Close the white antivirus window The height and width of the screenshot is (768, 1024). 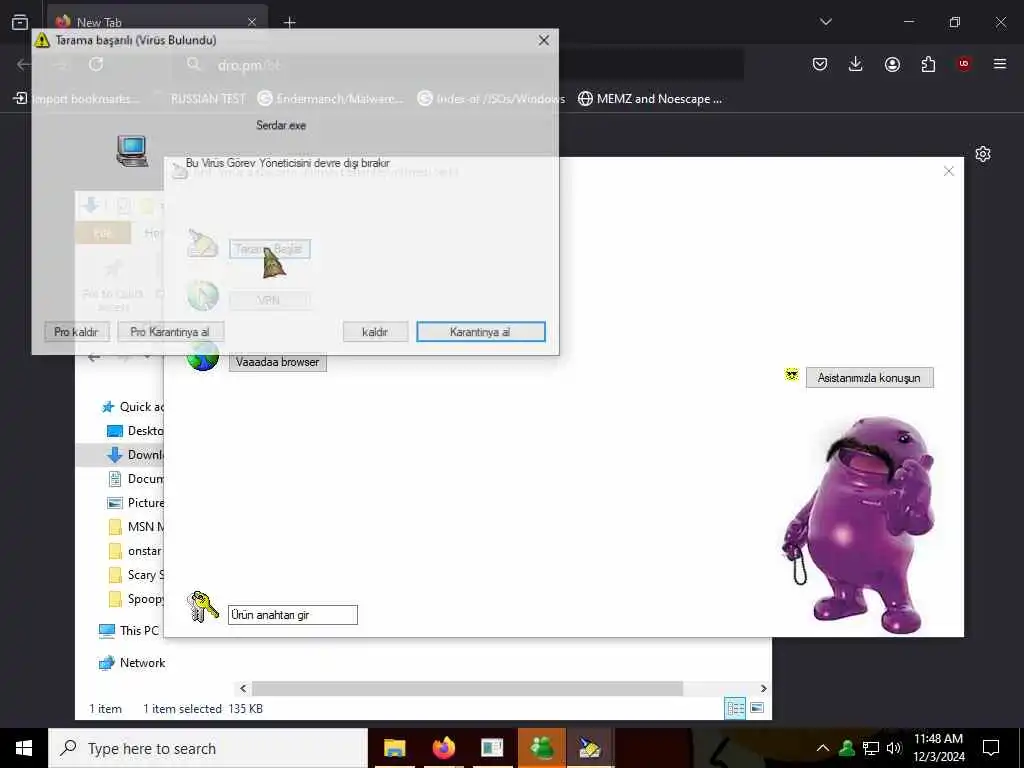point(949,171)
